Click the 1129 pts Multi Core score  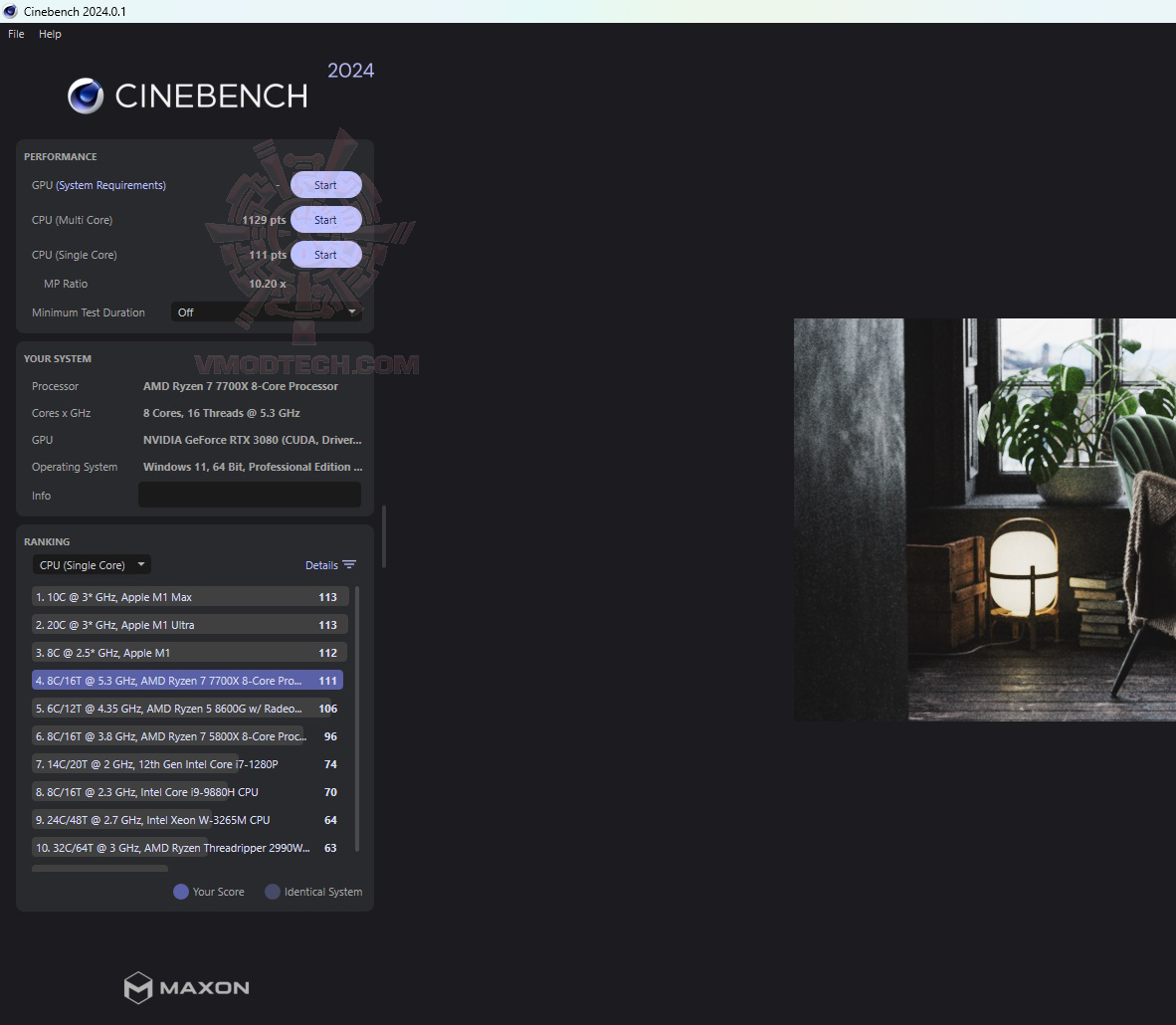pos(264,220)
